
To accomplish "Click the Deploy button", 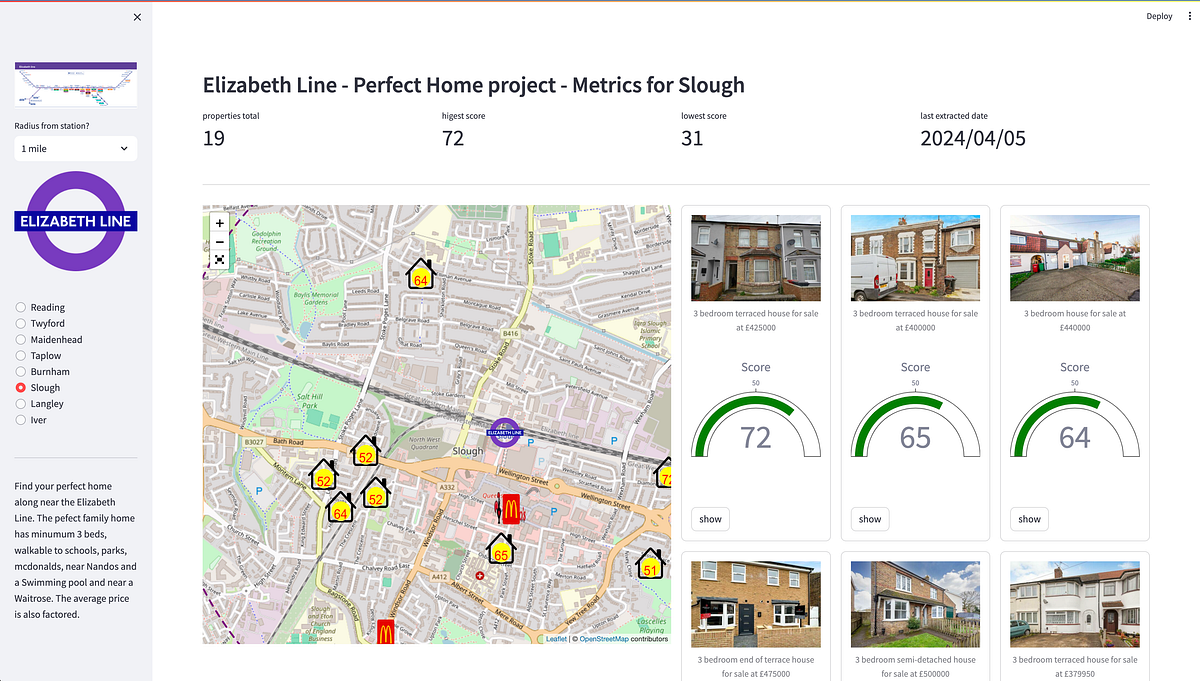I will click(x=1159, y=16).
